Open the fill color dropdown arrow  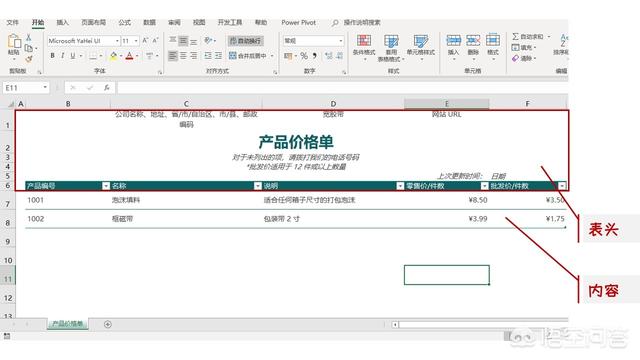point(121,56)
